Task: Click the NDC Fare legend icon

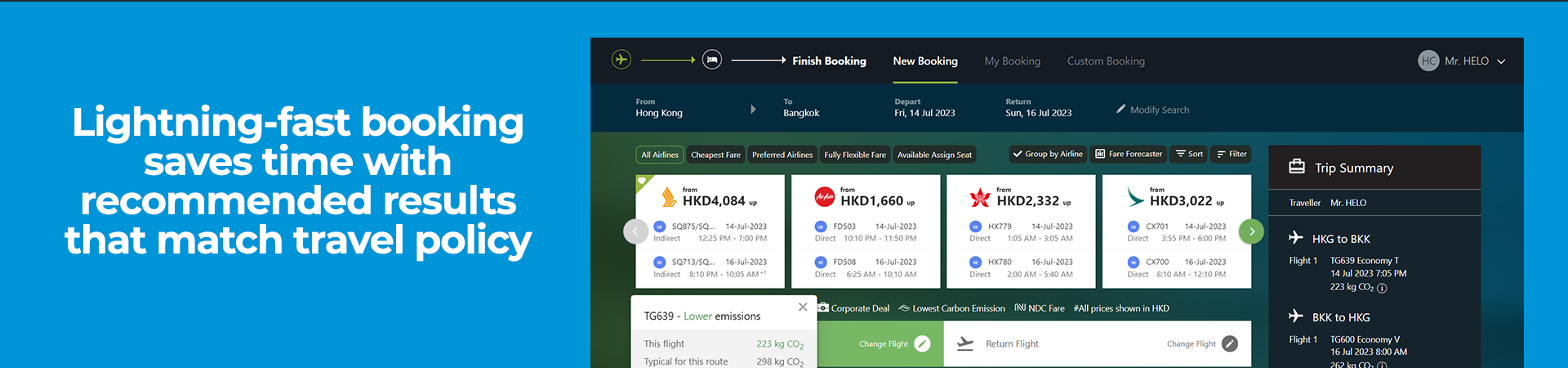Action: (1020, 307)
